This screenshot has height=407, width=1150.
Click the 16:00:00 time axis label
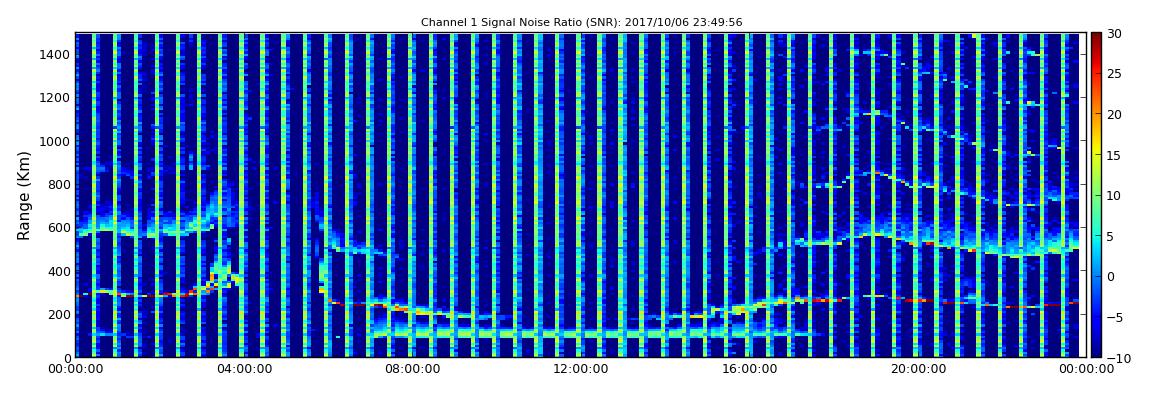tap(749, 369)
